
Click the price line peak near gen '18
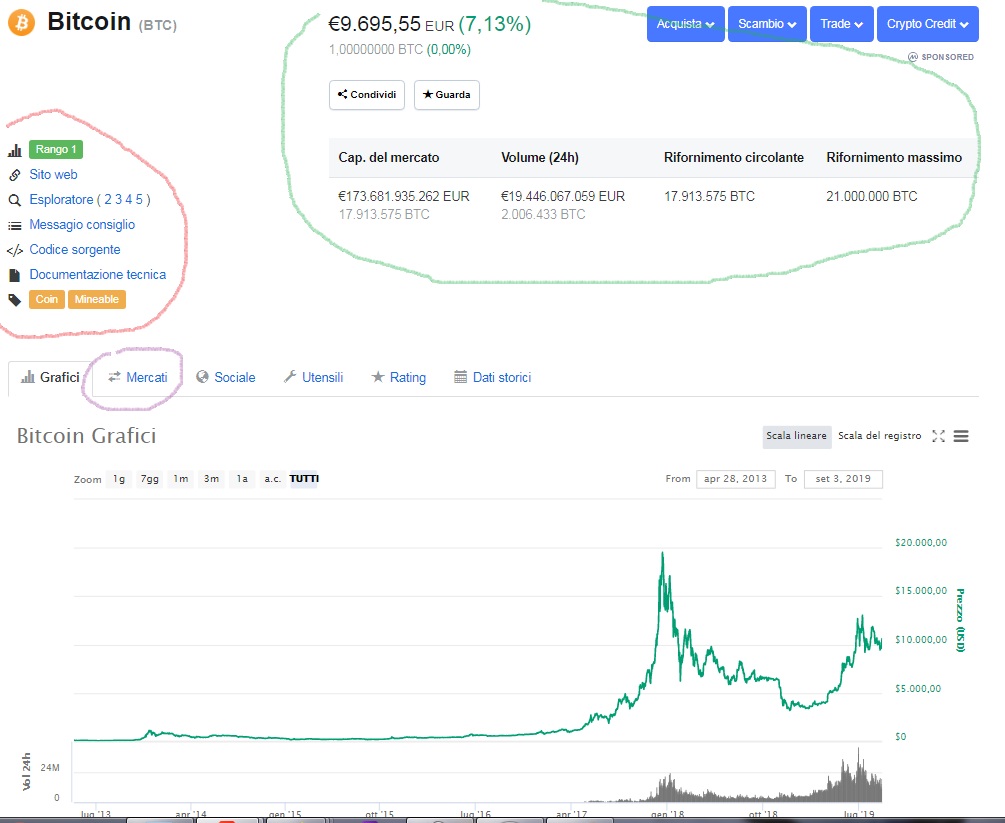(662, 554)
